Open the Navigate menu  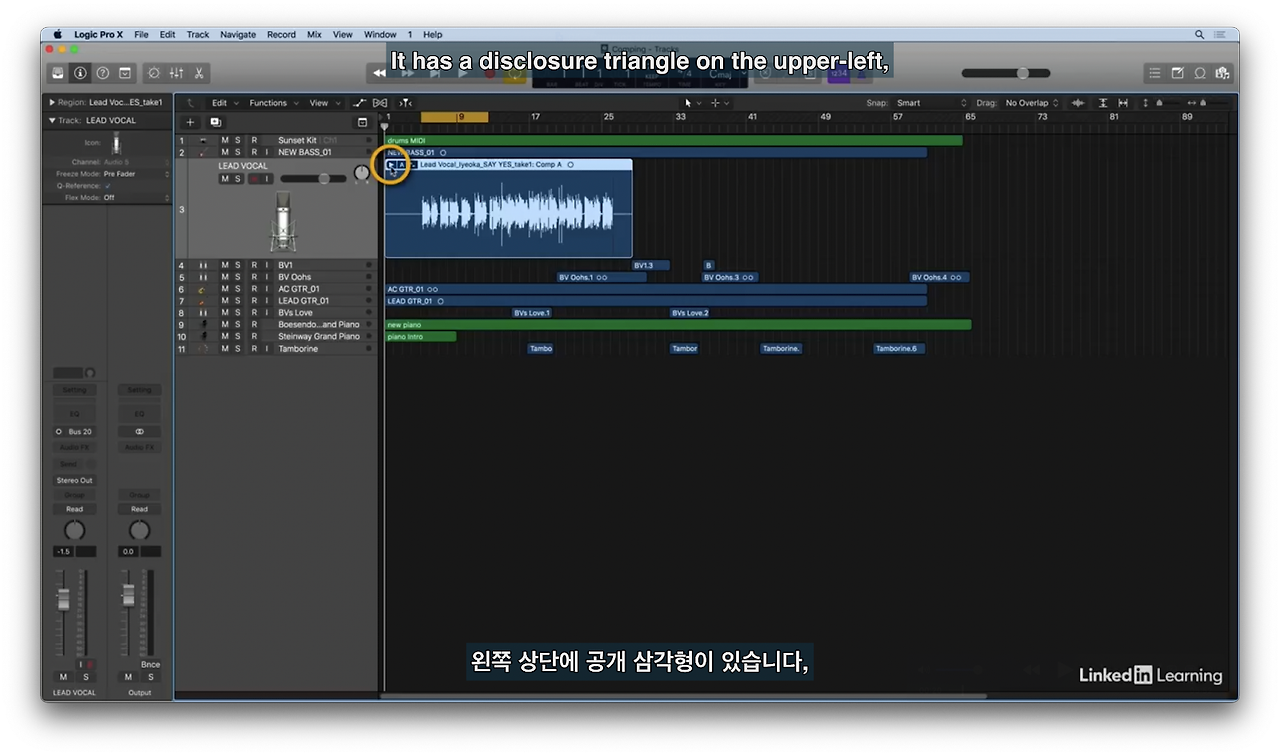238,34
